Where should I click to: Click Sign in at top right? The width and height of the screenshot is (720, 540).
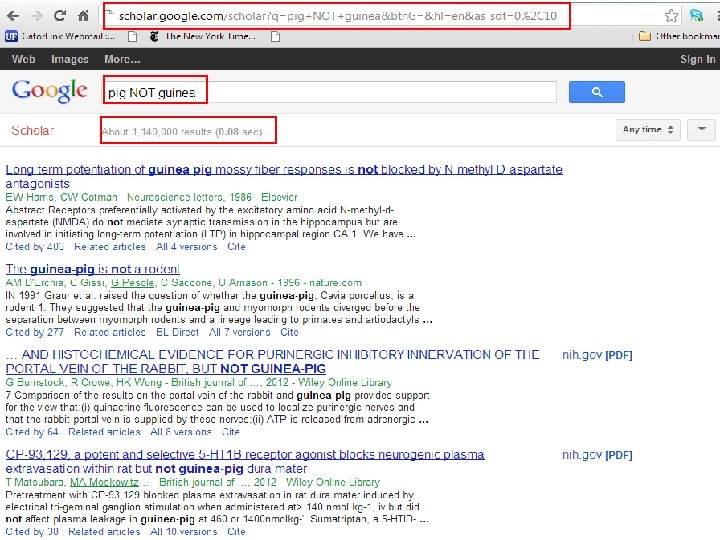pyautogui.click(x=698, y=59)
